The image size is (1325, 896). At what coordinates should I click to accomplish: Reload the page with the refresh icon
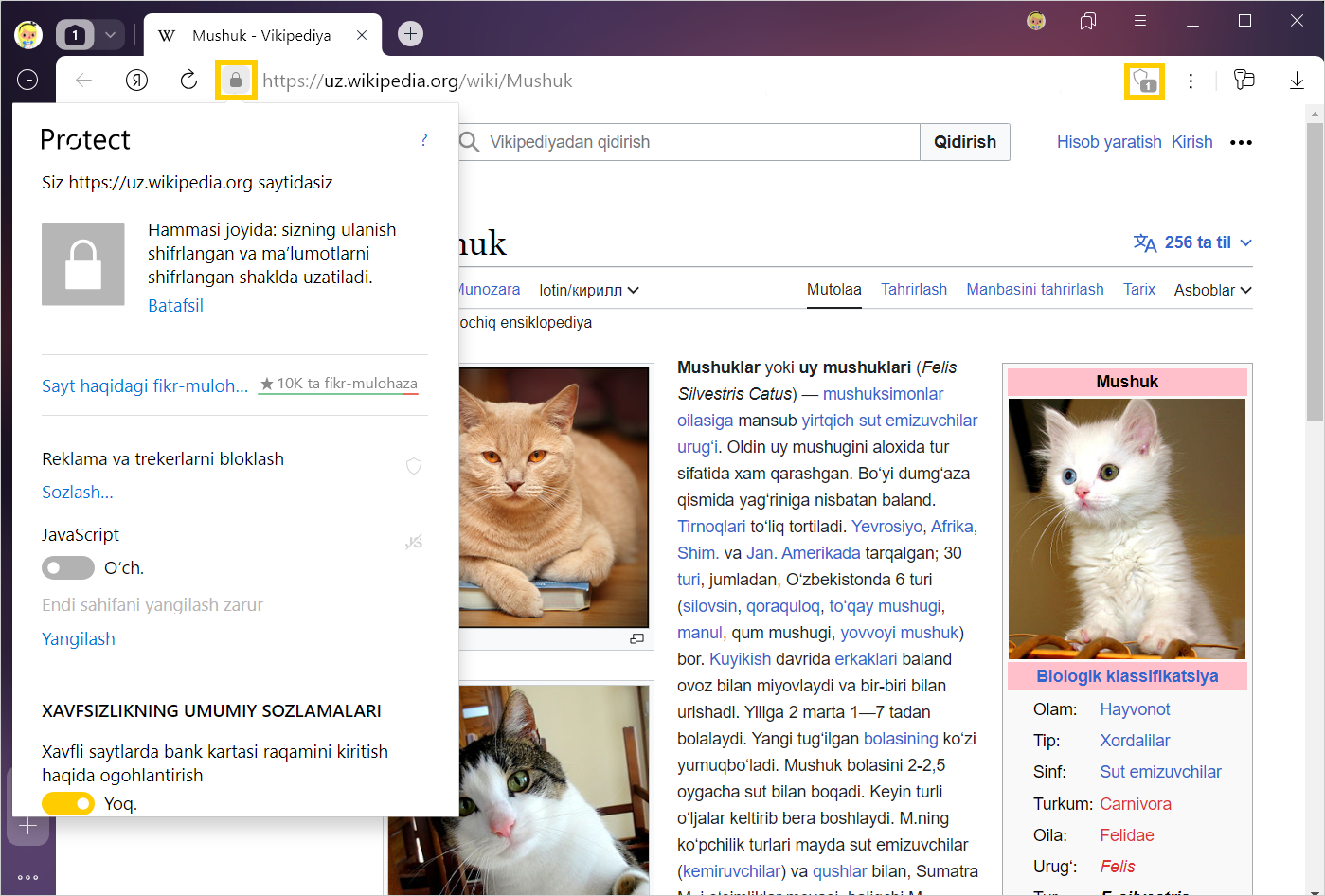[x=188, y=81]
